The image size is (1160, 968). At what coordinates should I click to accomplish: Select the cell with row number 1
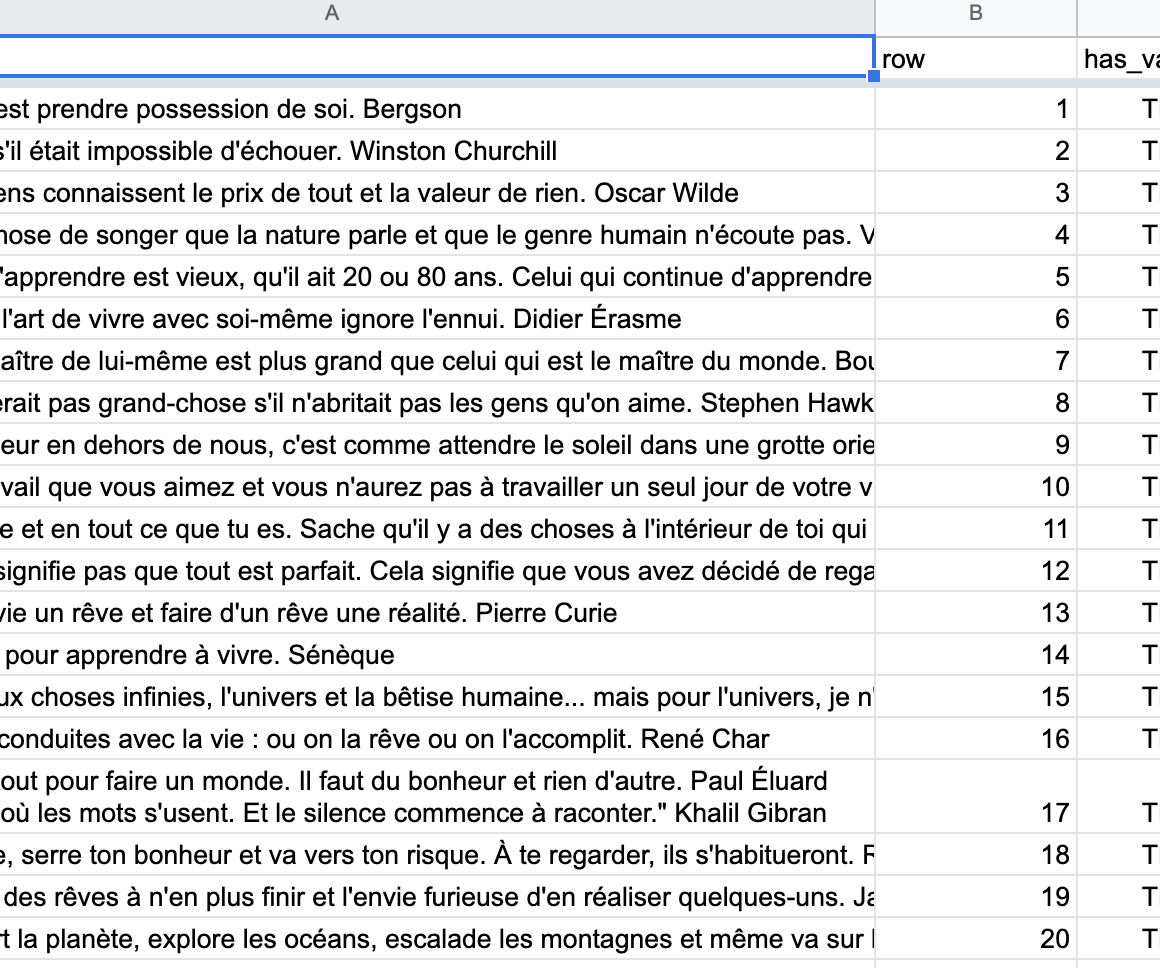pos(975,109)
